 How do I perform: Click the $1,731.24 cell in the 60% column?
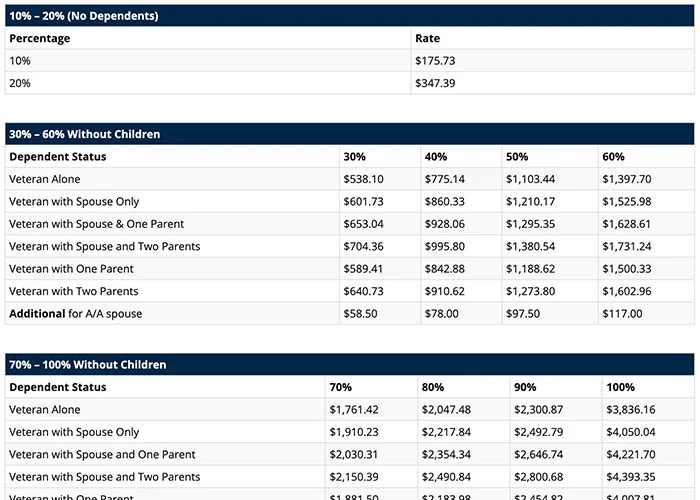coord(626,247)
